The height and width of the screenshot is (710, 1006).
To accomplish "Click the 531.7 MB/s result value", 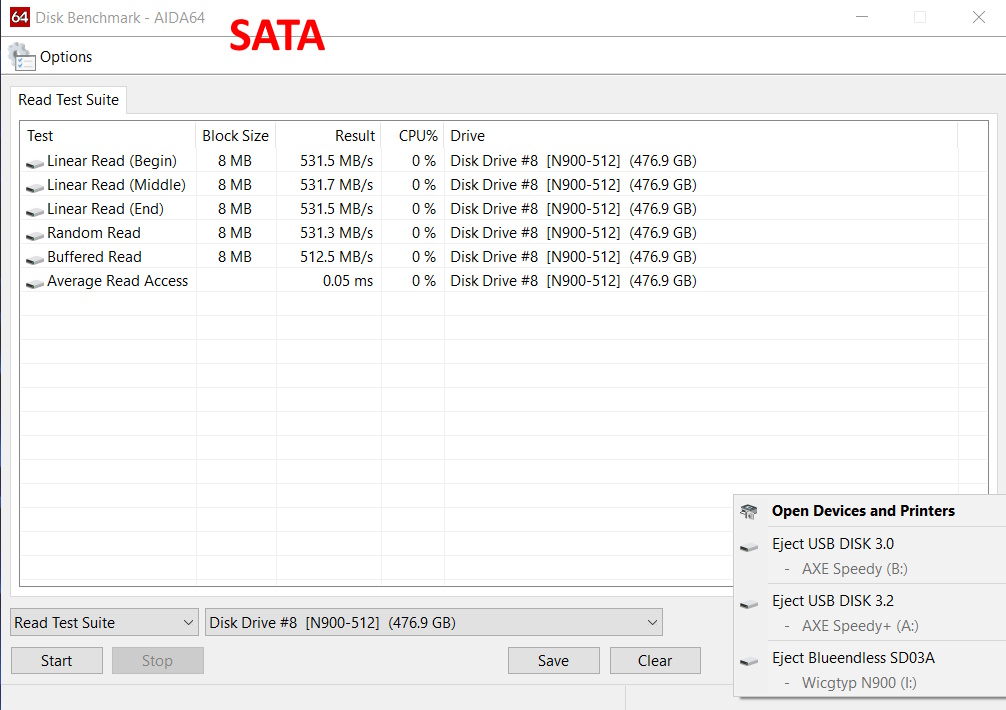I will [337, 185].
